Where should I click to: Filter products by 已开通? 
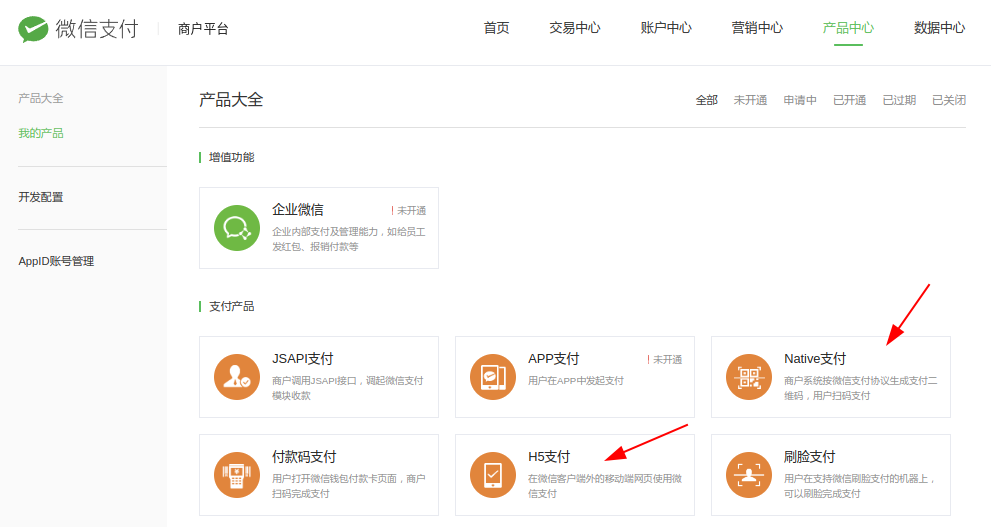tap(849, 100)
